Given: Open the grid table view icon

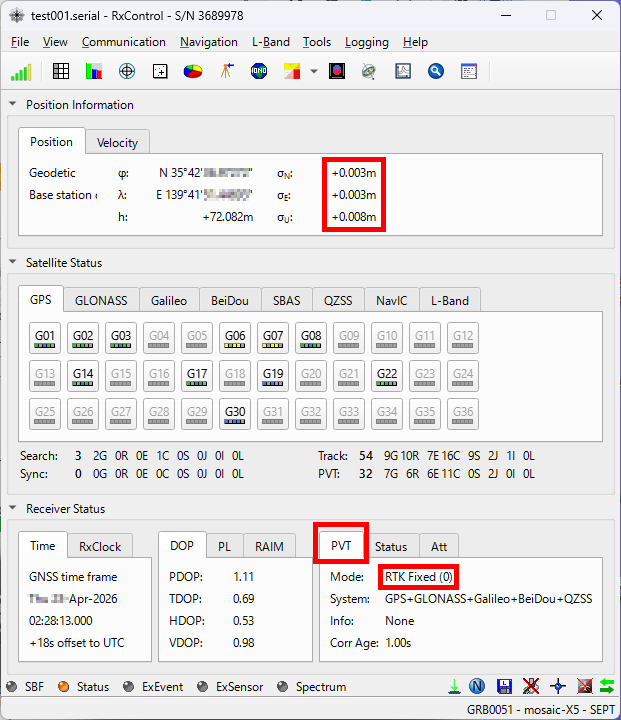Looking at the screenshot, I should (61, 71).
